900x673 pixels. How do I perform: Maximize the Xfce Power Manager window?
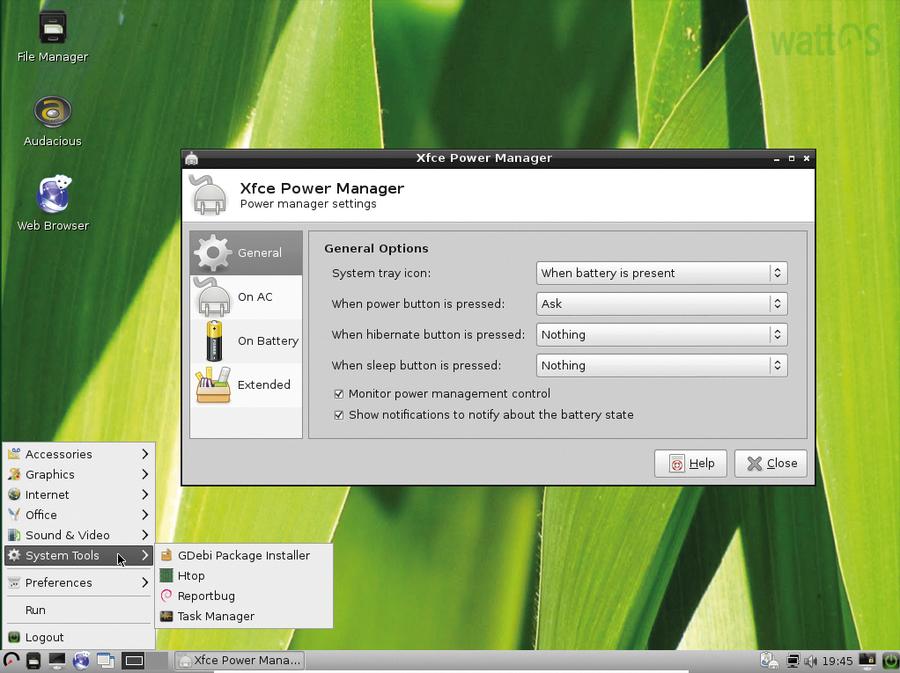point(792,158)
